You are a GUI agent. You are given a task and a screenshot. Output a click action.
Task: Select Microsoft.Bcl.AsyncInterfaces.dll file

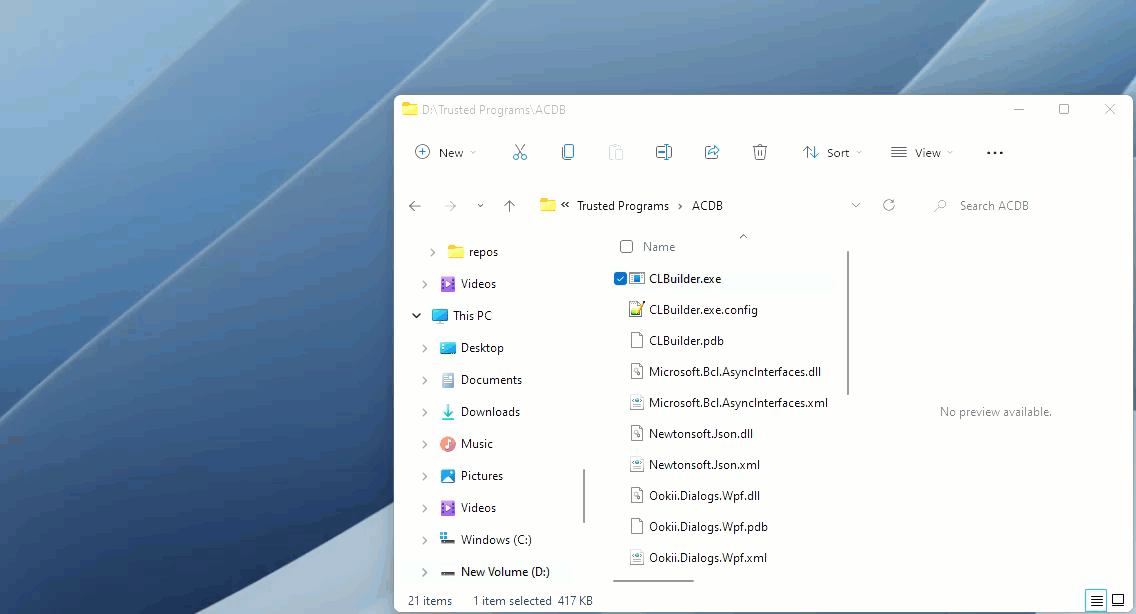[735, 372]
